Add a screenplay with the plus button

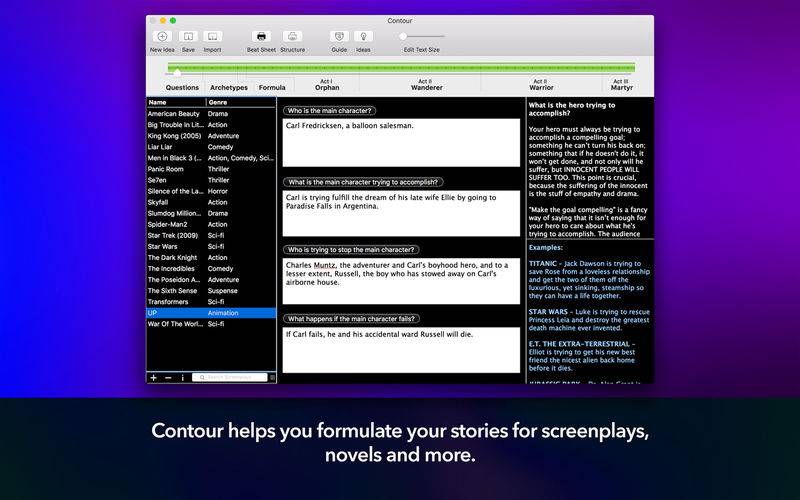coord(153,377)
